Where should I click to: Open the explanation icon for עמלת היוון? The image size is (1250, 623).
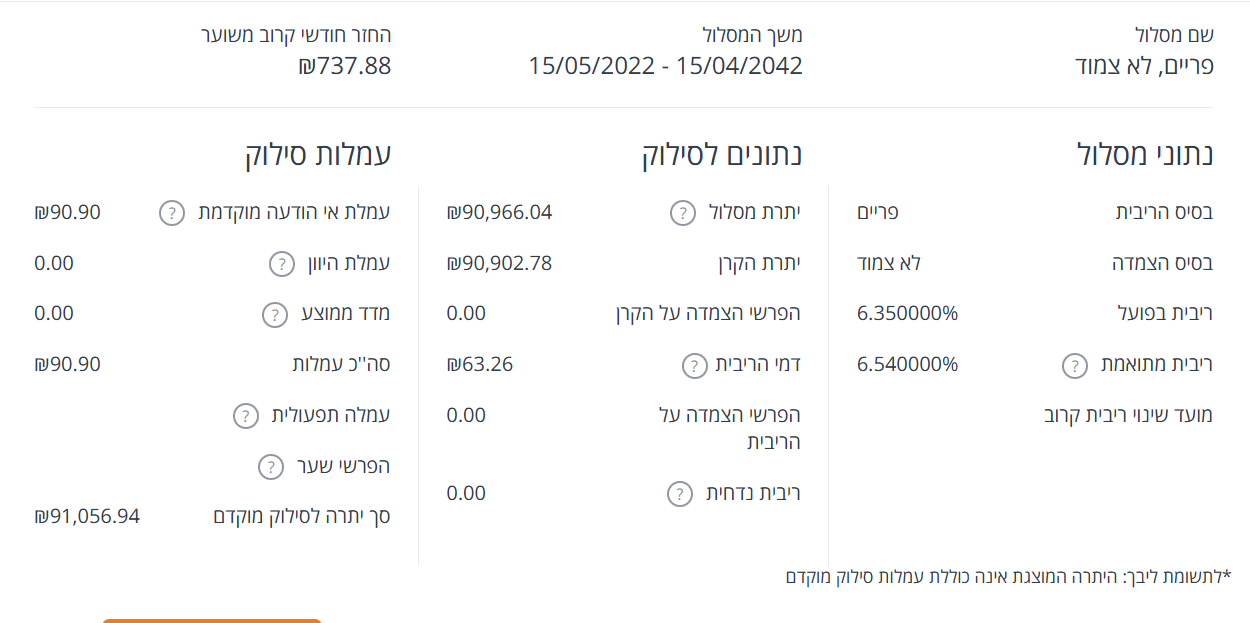click(282, 264)
